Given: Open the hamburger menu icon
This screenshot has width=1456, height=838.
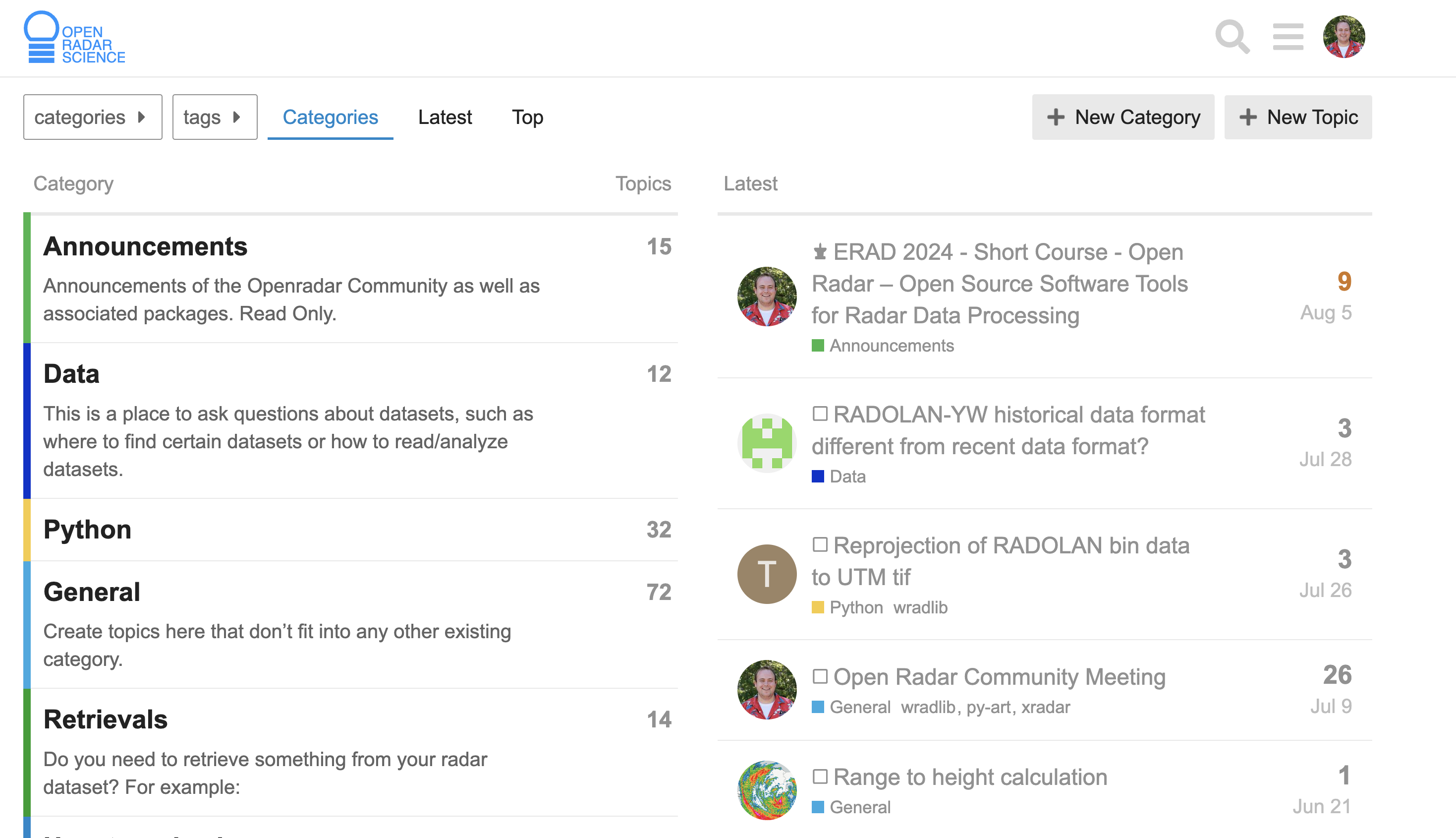Looking at the screenshot, I should click(1288, 37).
